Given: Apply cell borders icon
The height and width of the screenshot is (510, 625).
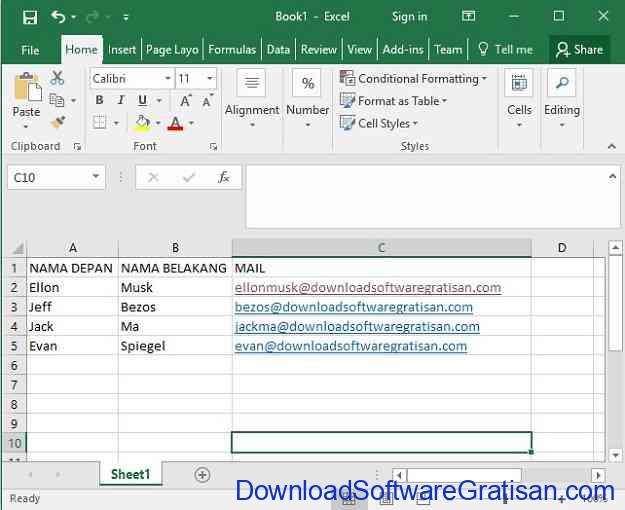Looking at the screenshot, I should click(99, 122).
